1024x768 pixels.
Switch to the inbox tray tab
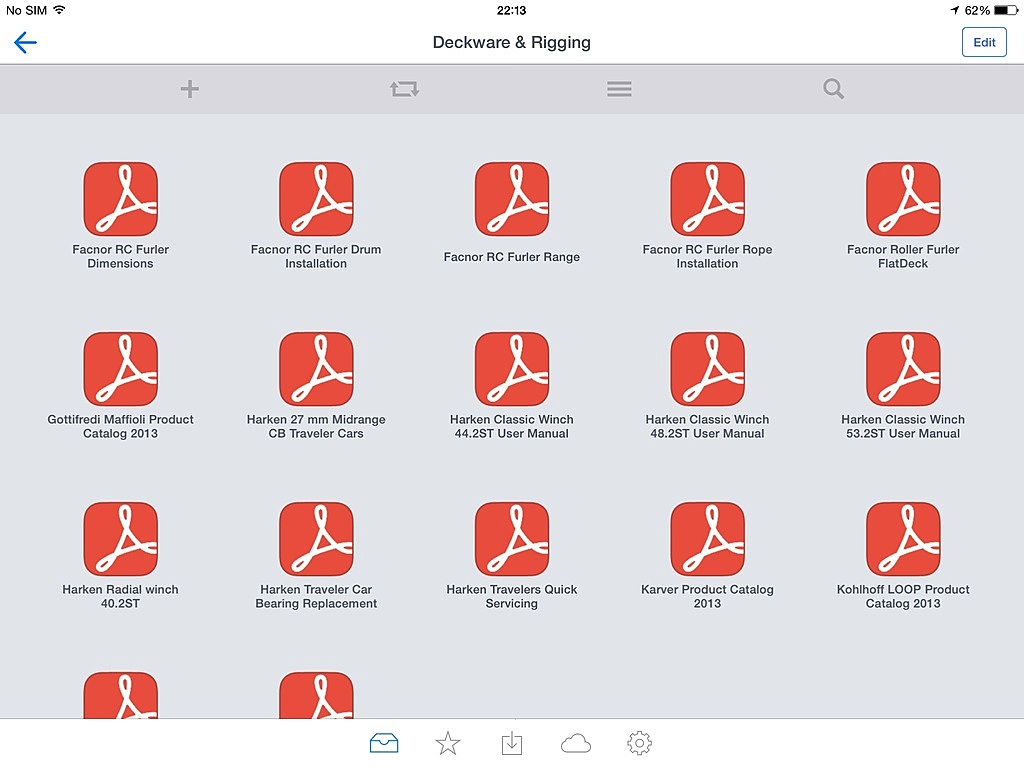tap(384, 743)
